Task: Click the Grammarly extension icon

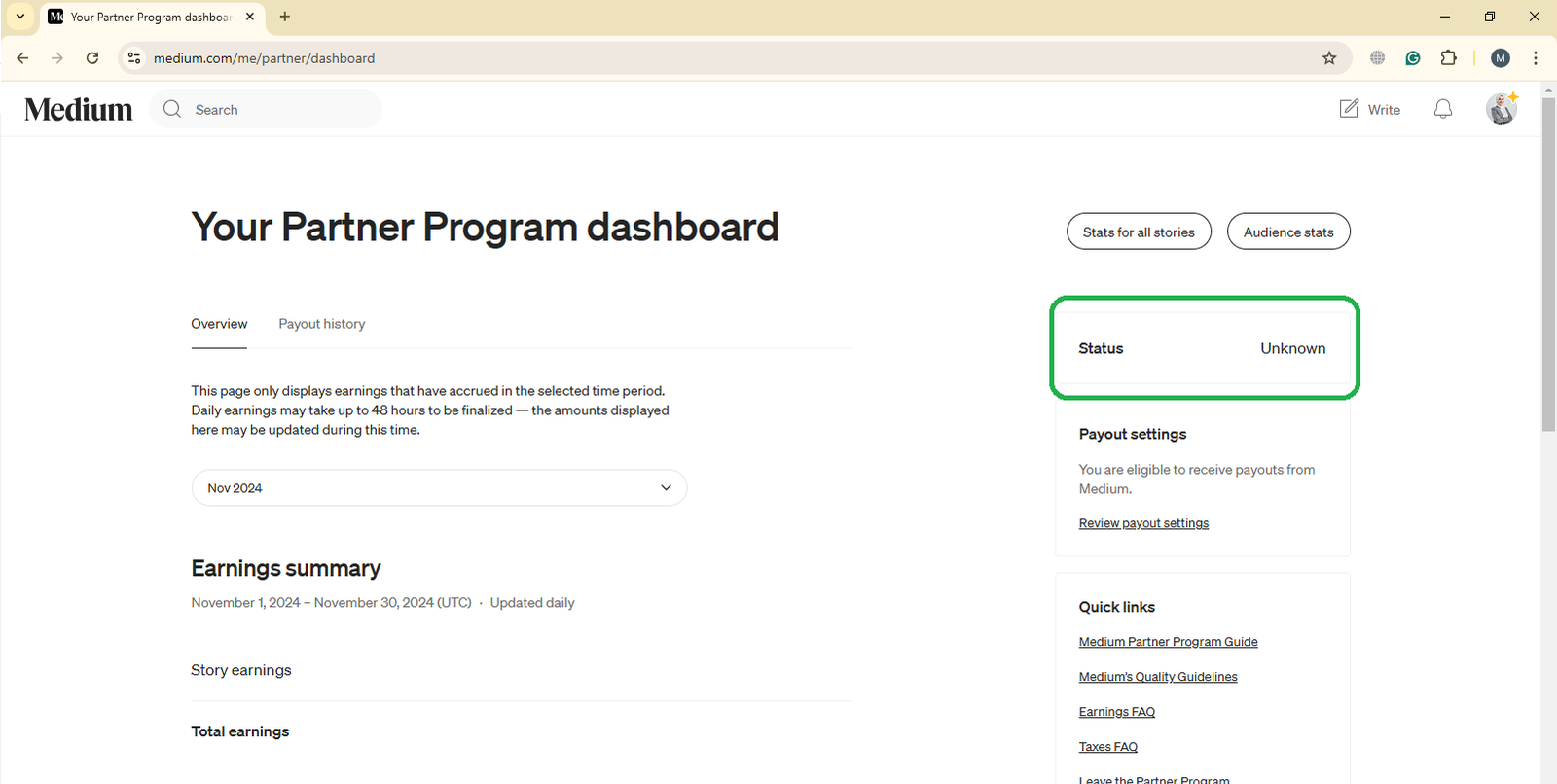Action: pos(1413,58)
